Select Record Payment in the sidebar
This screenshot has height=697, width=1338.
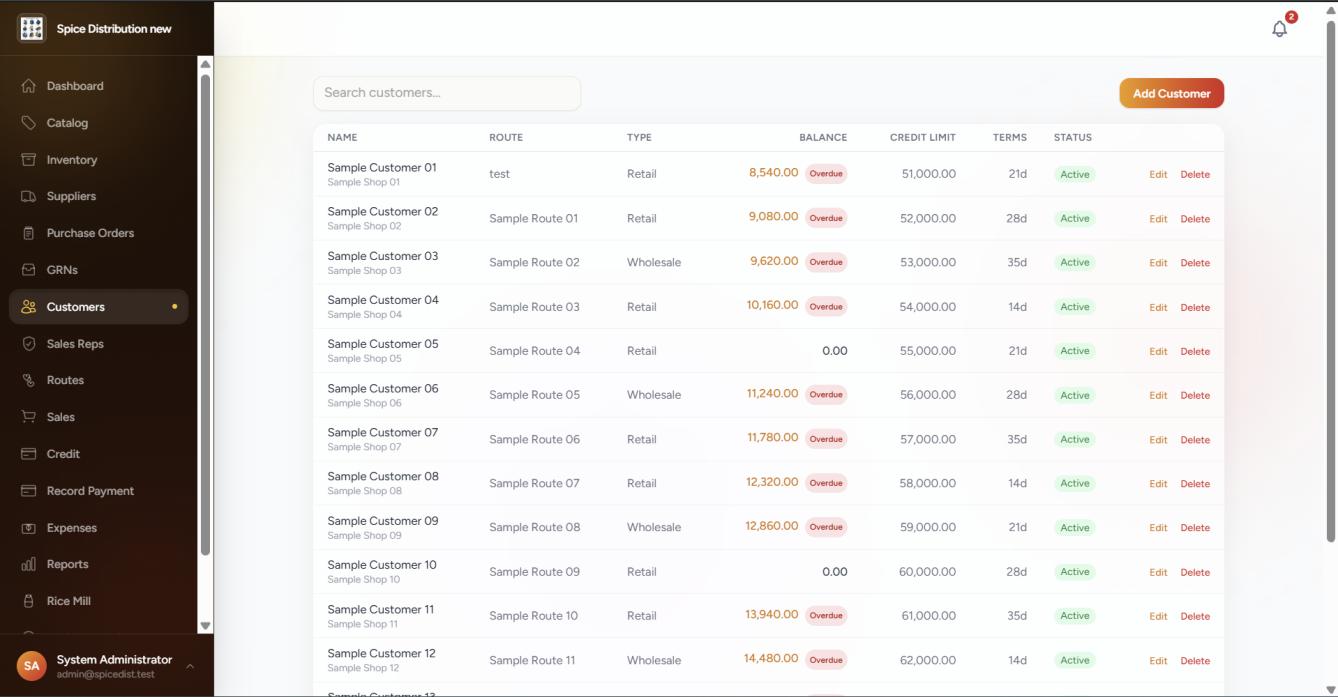coord(98,491)
